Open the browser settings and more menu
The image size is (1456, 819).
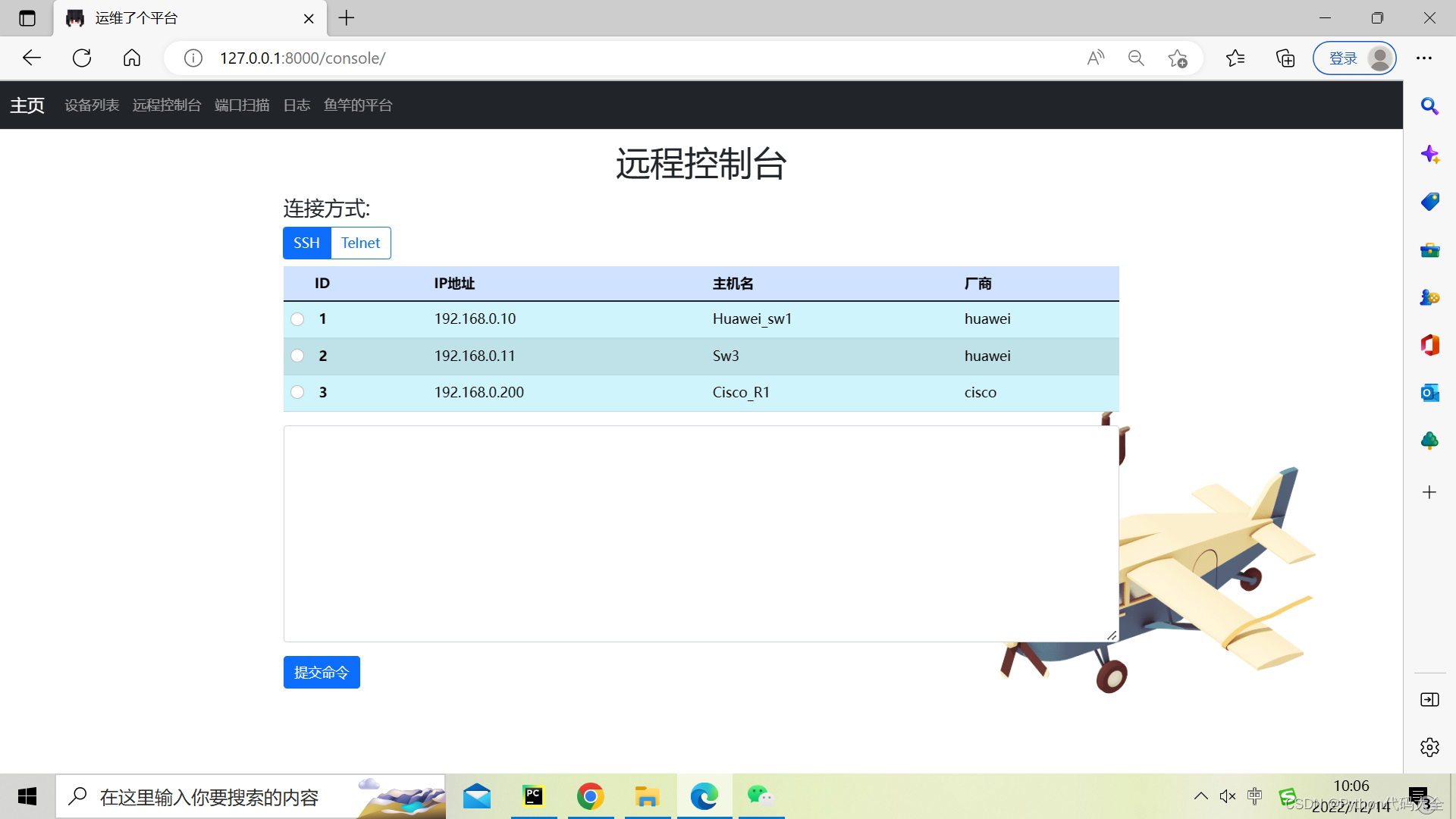pyautogui.click(x=1424, y=58)
